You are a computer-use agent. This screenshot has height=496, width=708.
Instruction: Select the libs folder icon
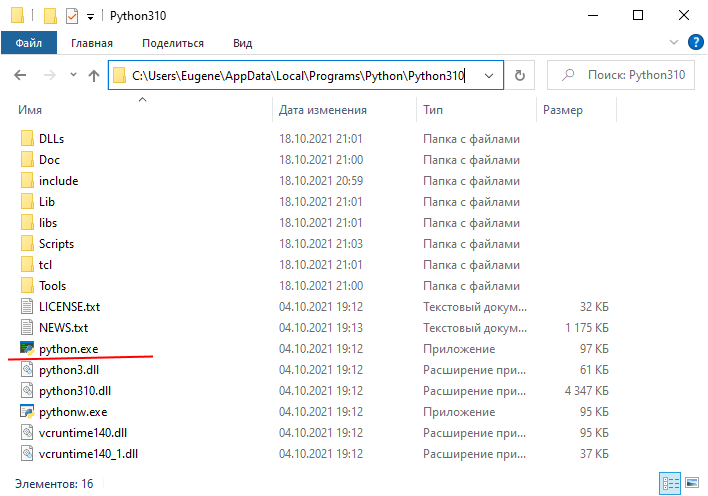[x=27, y=222]
